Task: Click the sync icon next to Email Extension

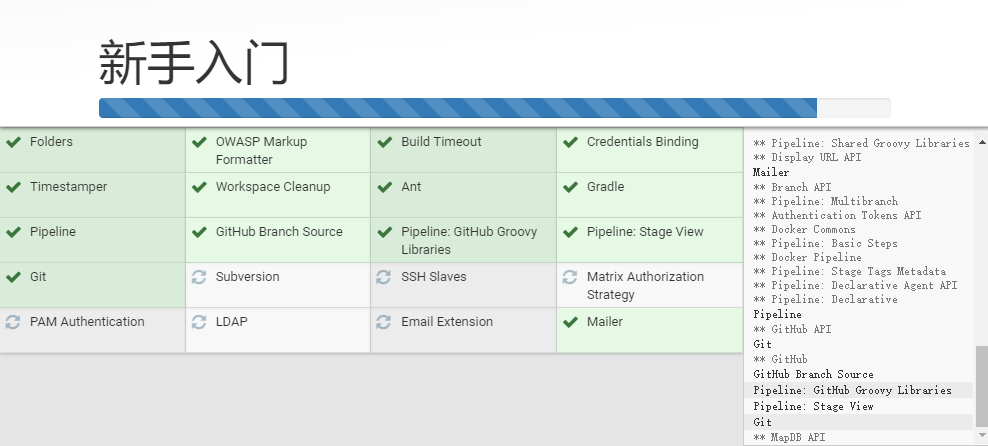Action: [384, 322]
